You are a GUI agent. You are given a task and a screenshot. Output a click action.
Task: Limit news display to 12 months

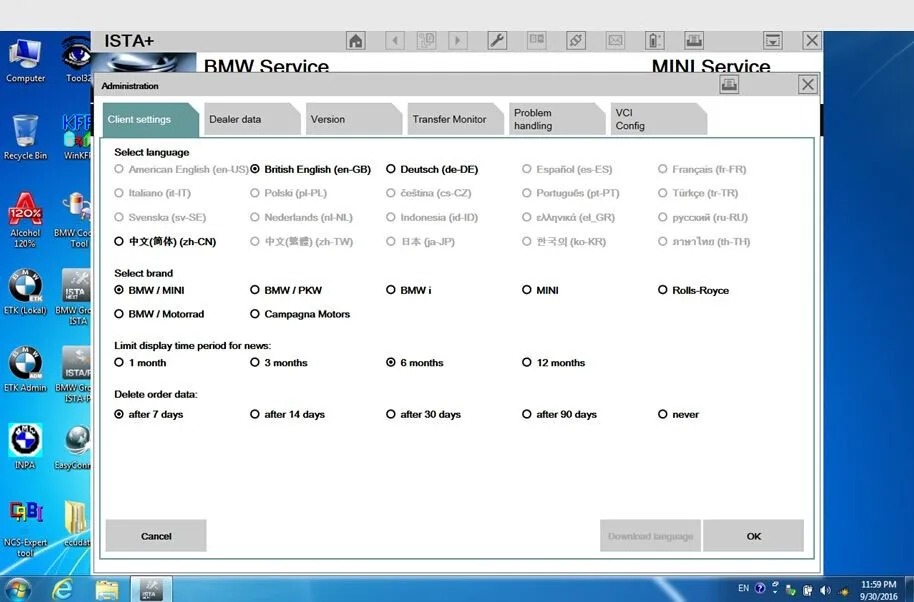click(554, 362)
